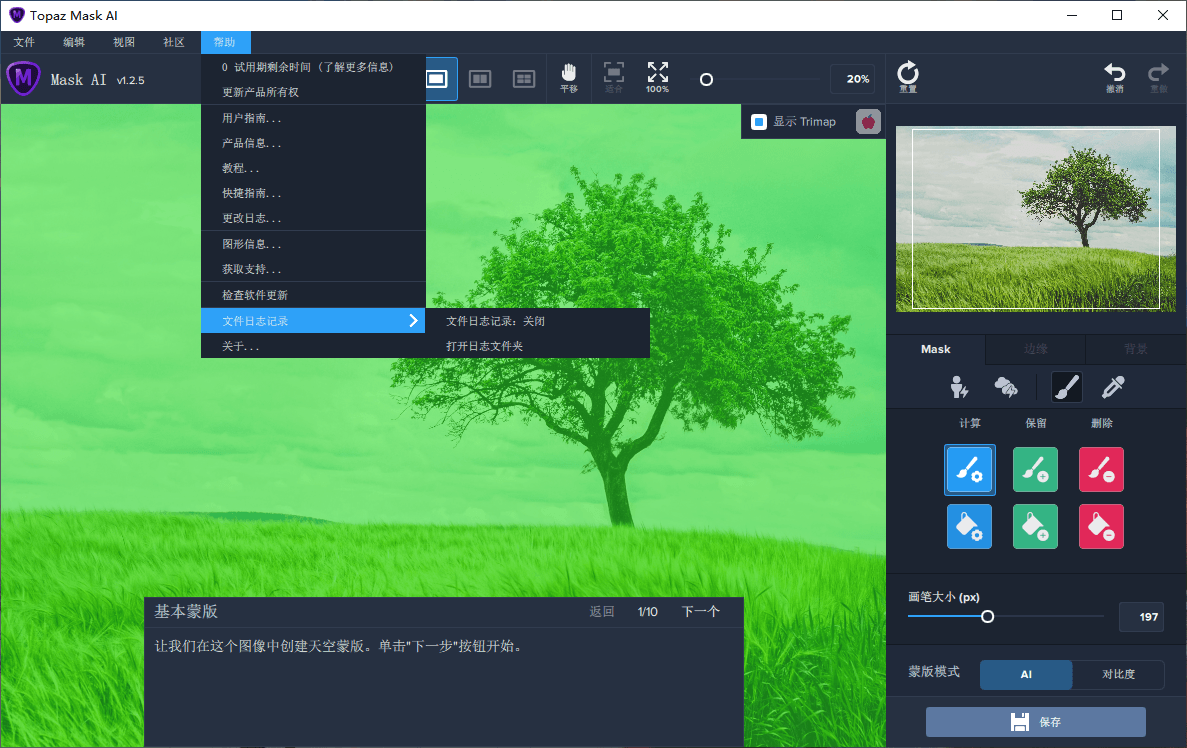Redo with the 重做 arrow icon

point(1158,77)
